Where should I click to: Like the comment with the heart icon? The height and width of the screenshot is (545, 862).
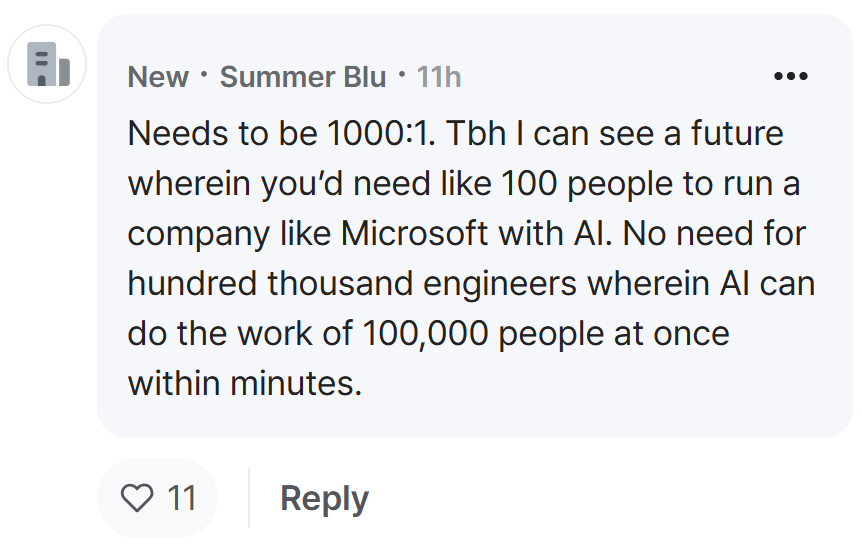tap(137, 498)
